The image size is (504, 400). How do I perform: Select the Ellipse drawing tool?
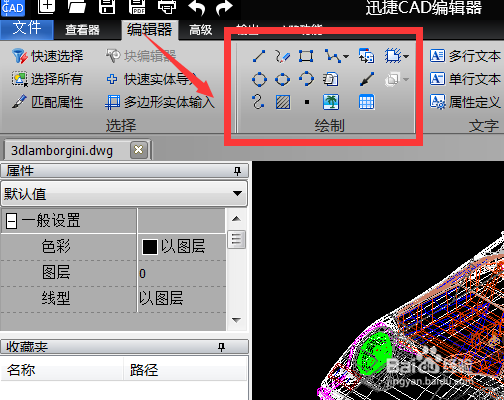[x=283, y=79]
